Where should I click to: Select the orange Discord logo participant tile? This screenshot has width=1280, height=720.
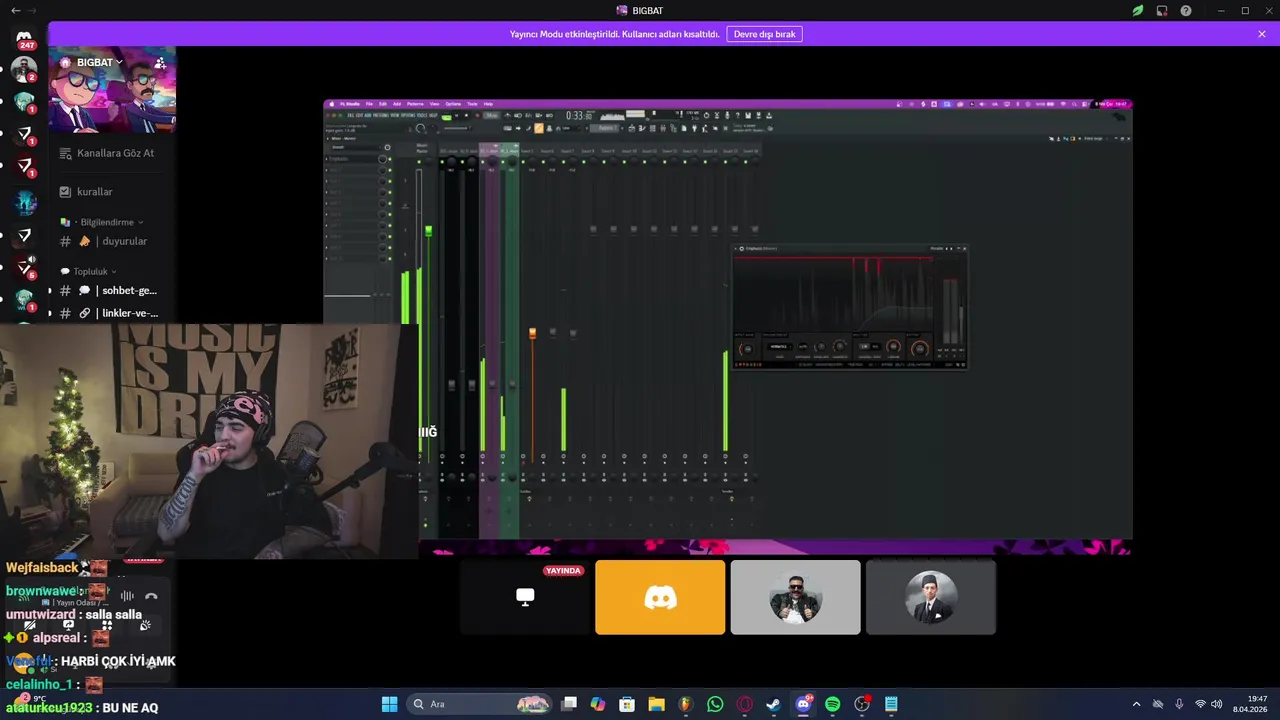tap(660, 597)
